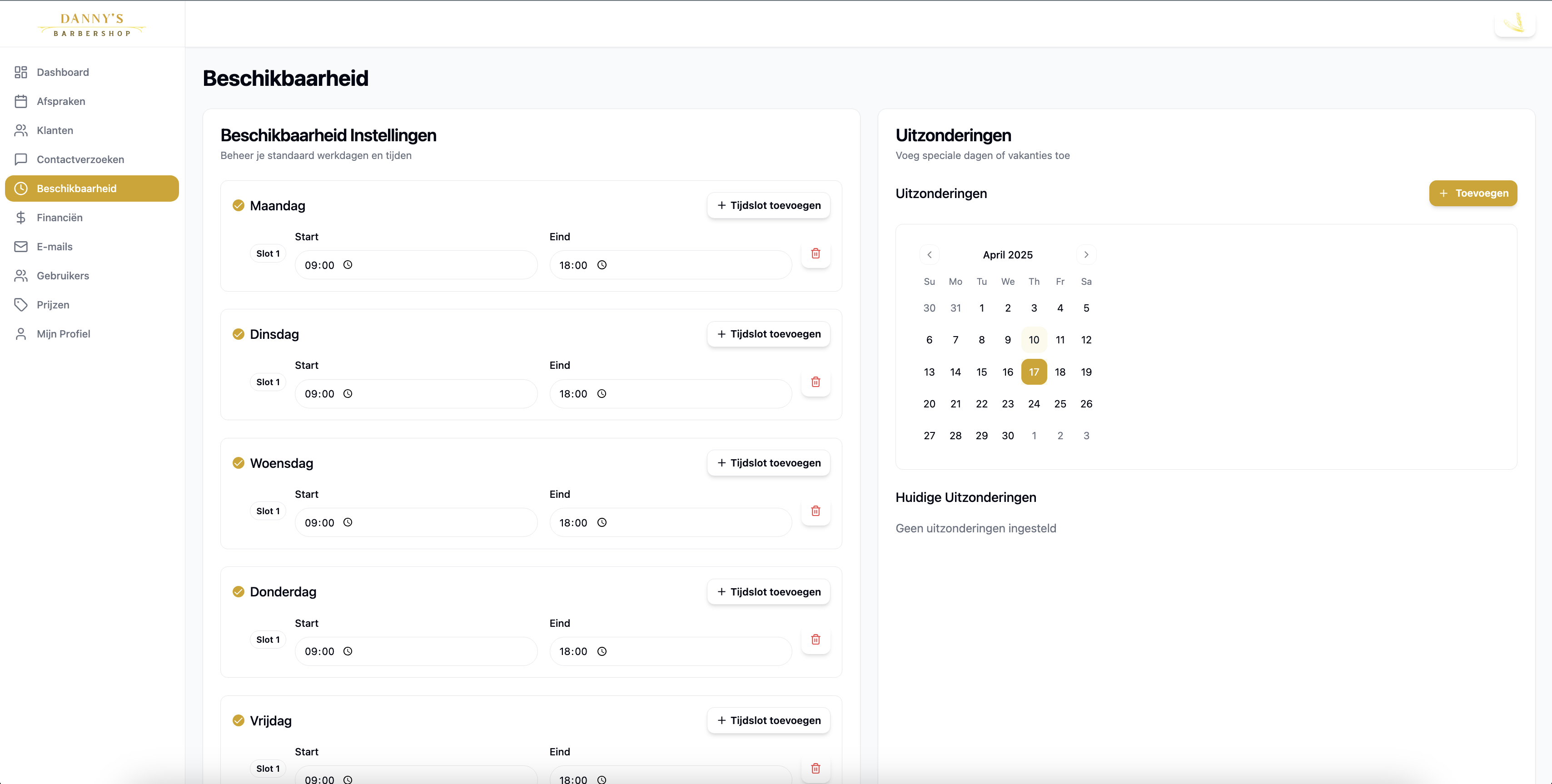Select April 24 on the exceptions calendar
This screenshot has width=1552, height=784.
[x=1035, y=403]
